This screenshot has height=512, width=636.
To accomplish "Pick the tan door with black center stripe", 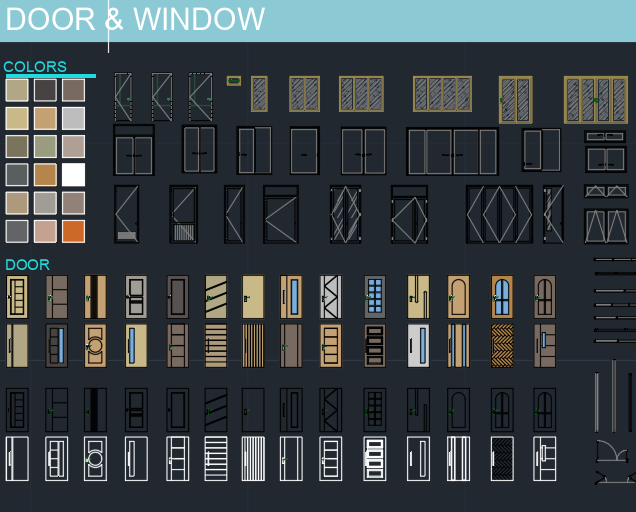I will pos(95,297).
